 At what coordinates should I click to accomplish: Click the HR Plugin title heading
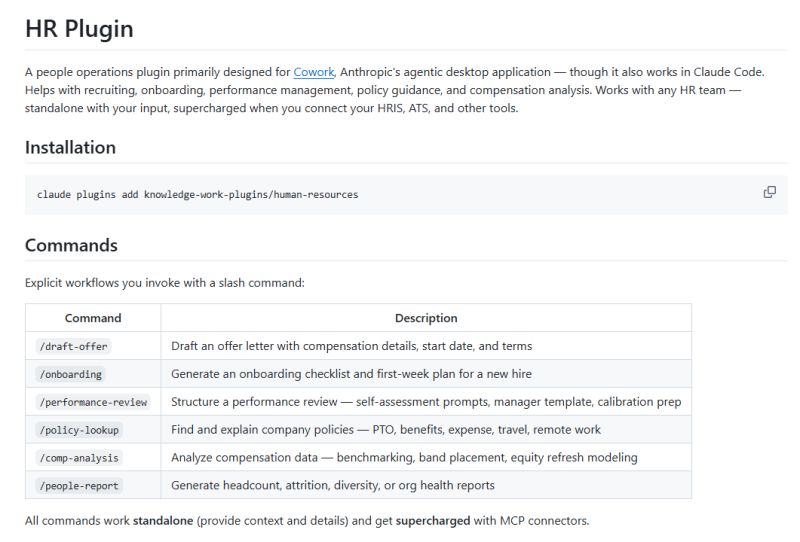tap(79, 28)
